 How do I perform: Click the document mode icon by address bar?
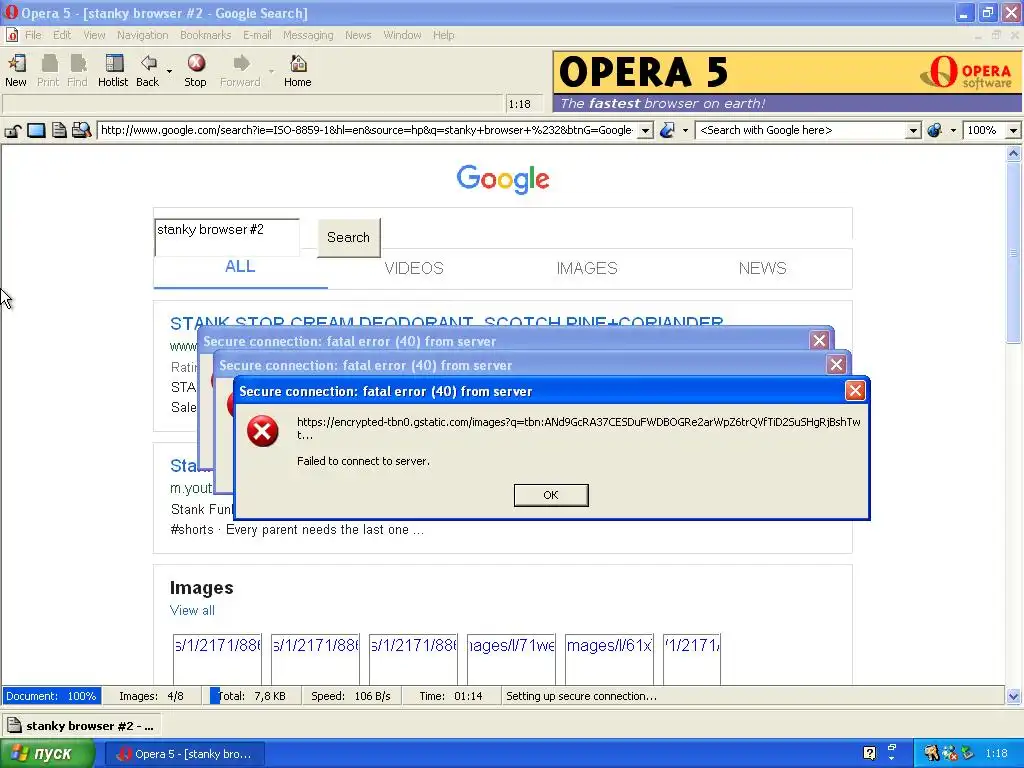pos(59,130)
